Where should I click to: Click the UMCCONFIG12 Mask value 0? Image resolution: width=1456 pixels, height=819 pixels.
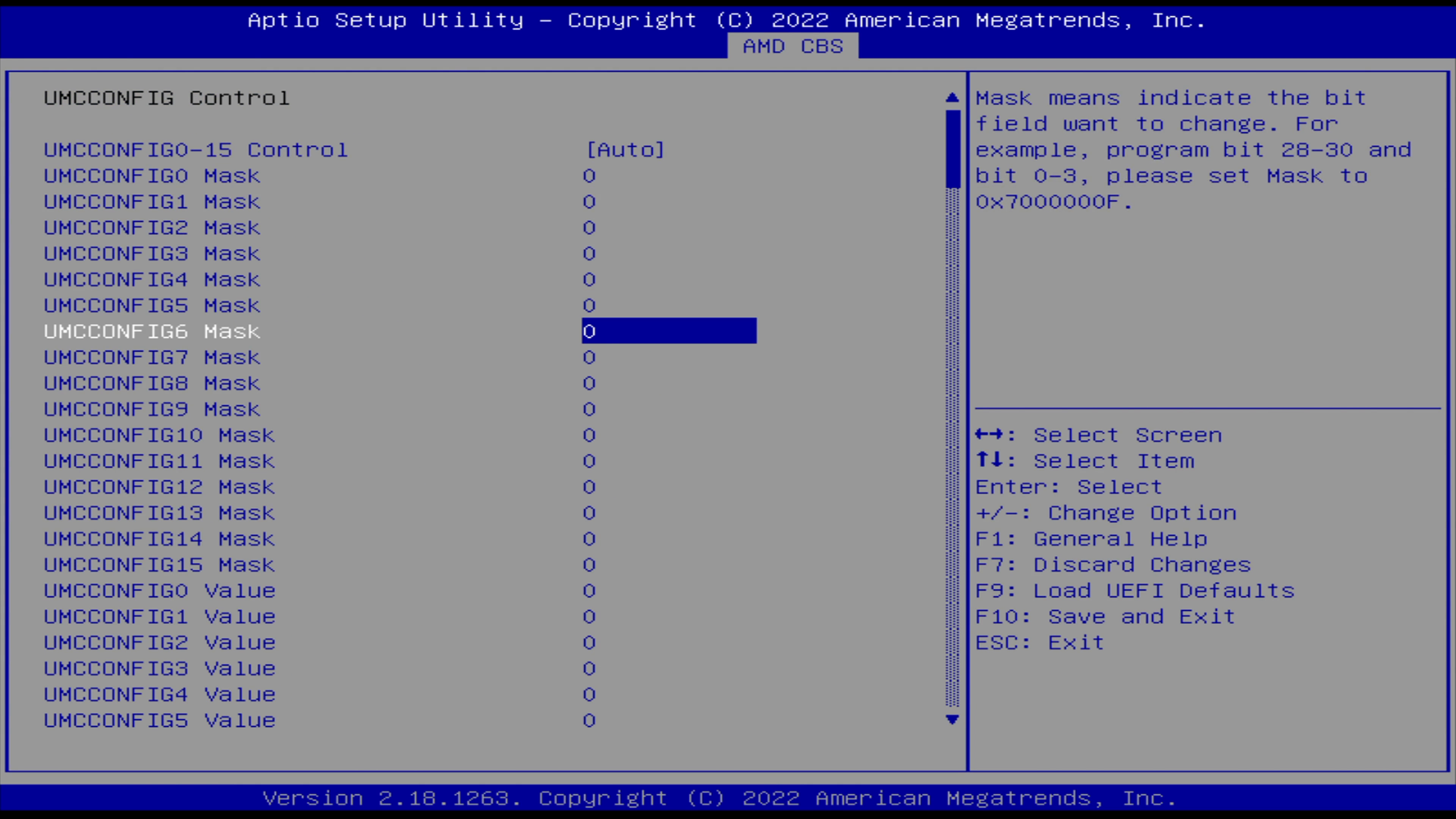coord(589,487)
